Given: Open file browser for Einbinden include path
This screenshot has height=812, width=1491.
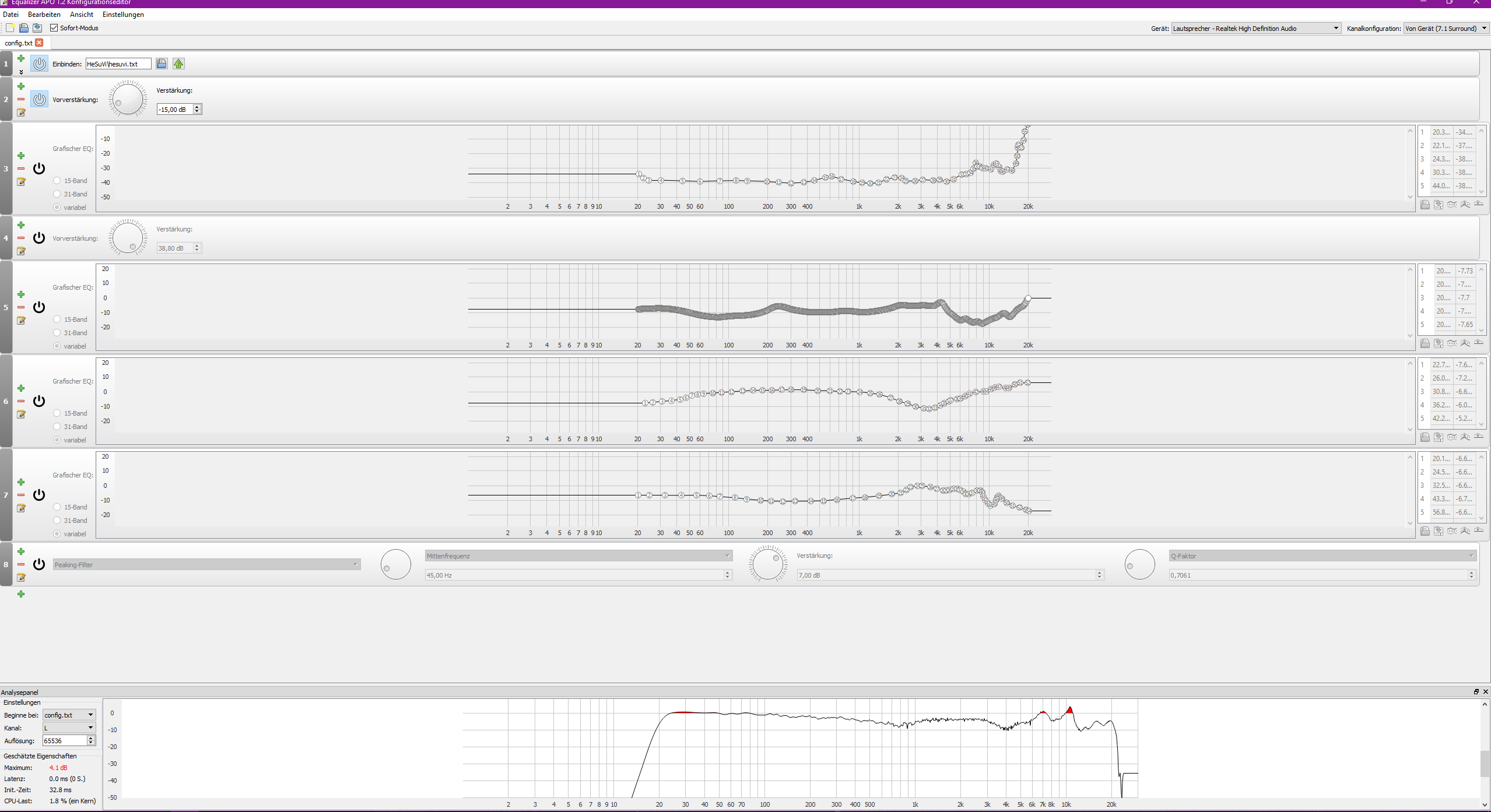Looking at the screenshot, I should click(162, 64).
